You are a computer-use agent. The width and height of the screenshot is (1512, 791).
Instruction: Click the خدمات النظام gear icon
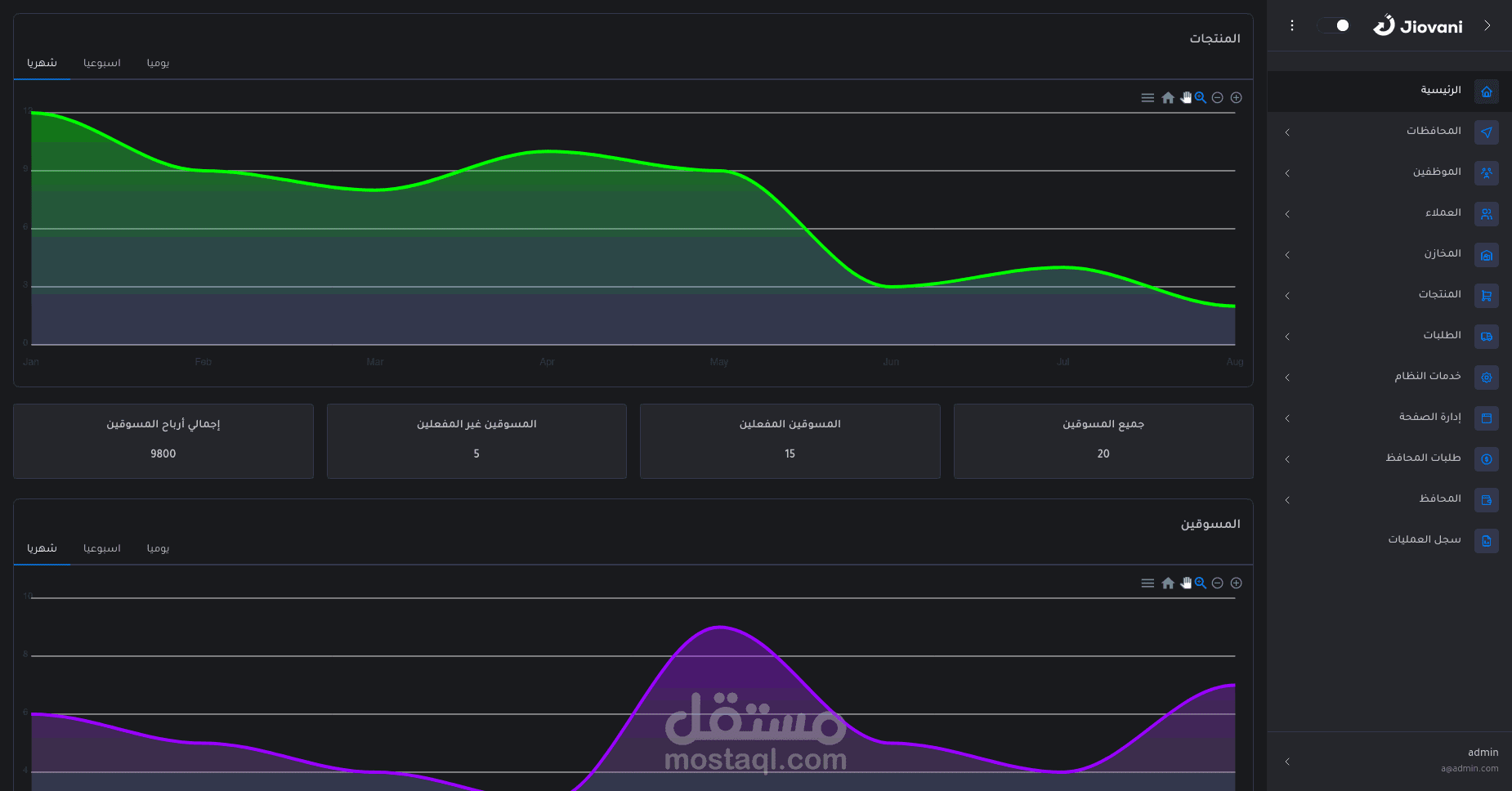pyautogui.click(x=1487, y=378)
